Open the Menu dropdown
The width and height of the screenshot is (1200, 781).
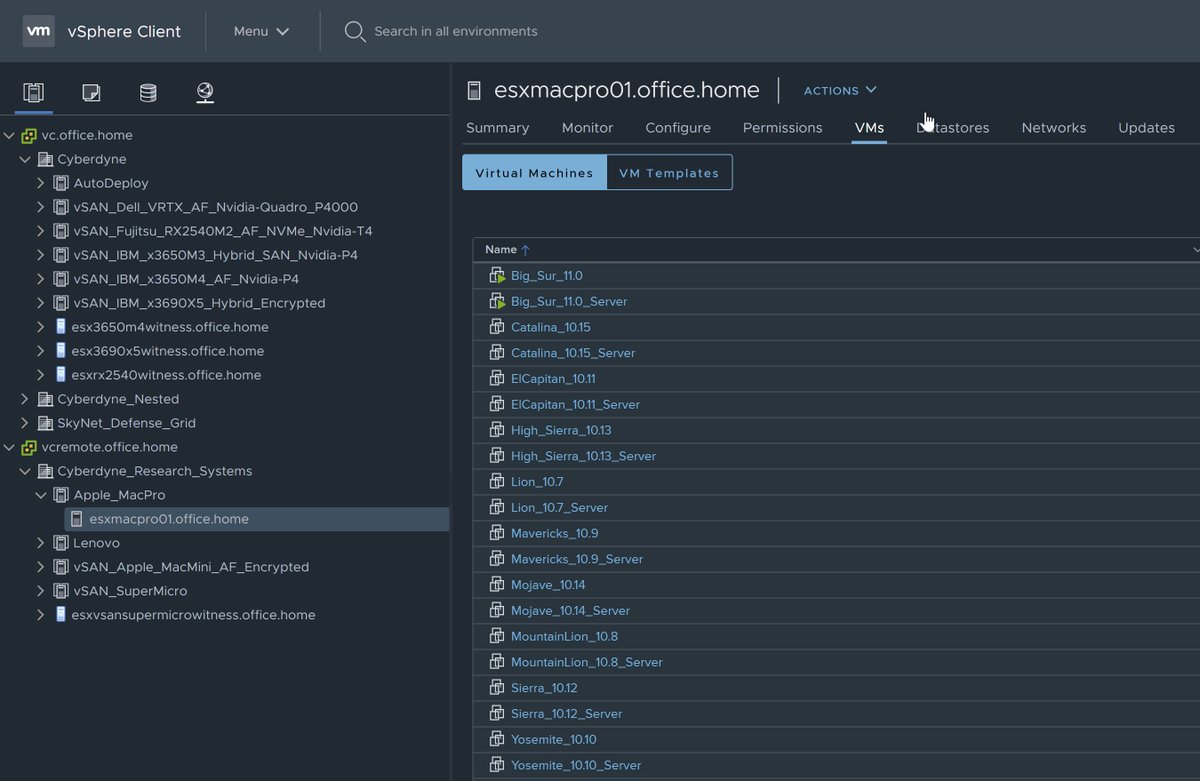point(261,31)
